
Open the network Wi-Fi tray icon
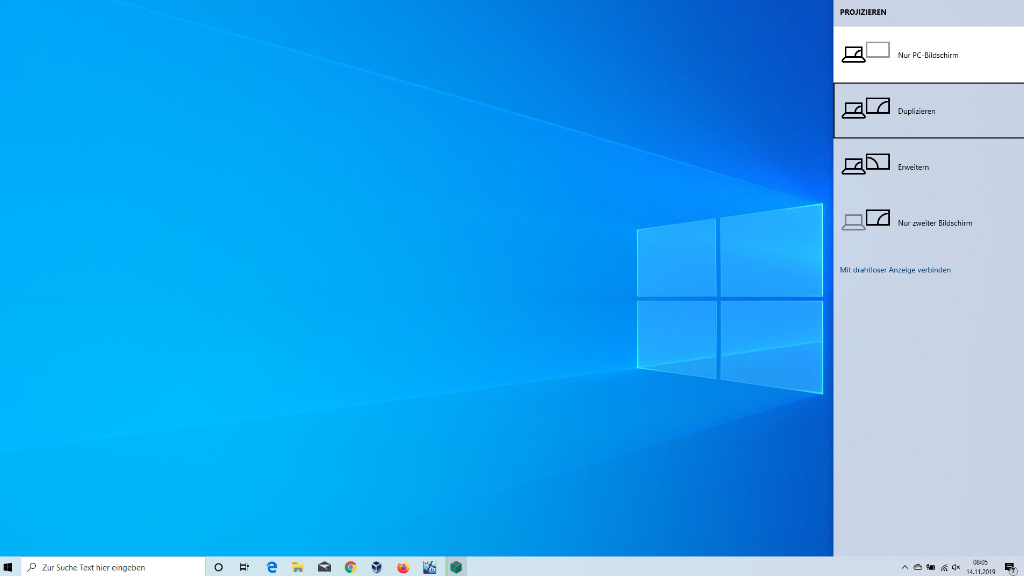tap(944, 568)
